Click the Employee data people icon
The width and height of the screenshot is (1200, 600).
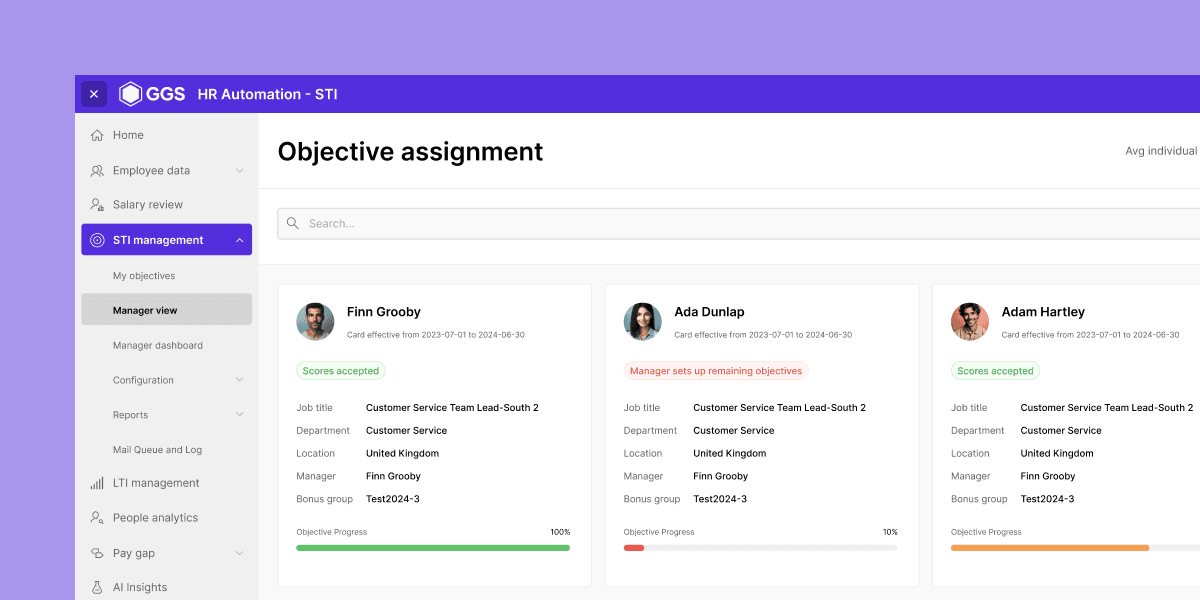(97, 171)
